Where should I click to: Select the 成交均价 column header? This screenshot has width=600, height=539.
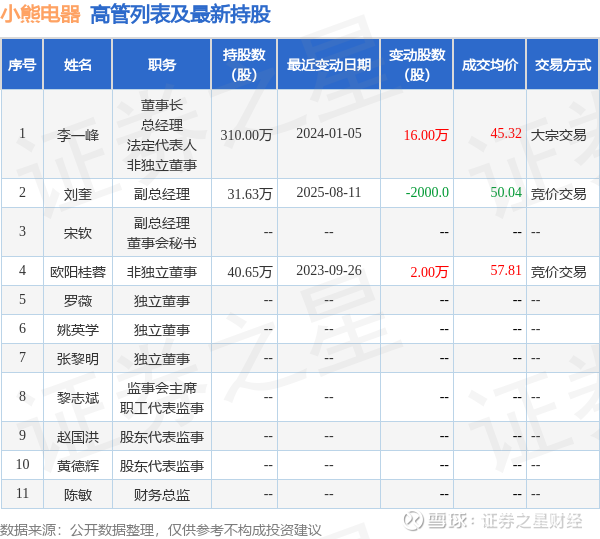click(x=489, y=64)
